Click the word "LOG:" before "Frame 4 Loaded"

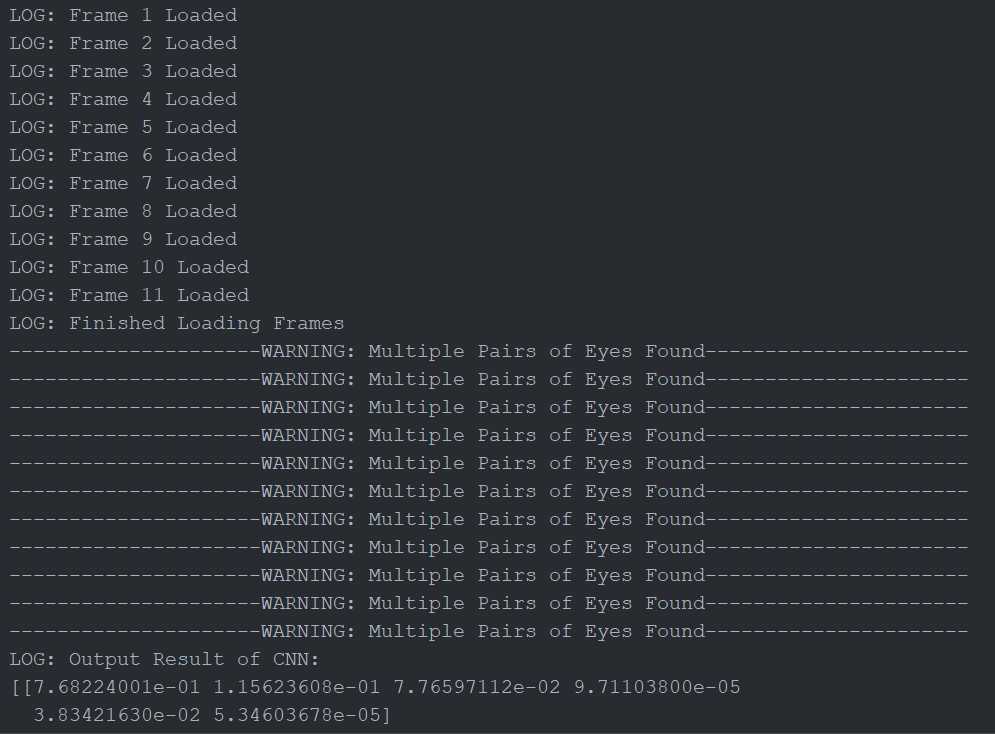coord(33,99)
